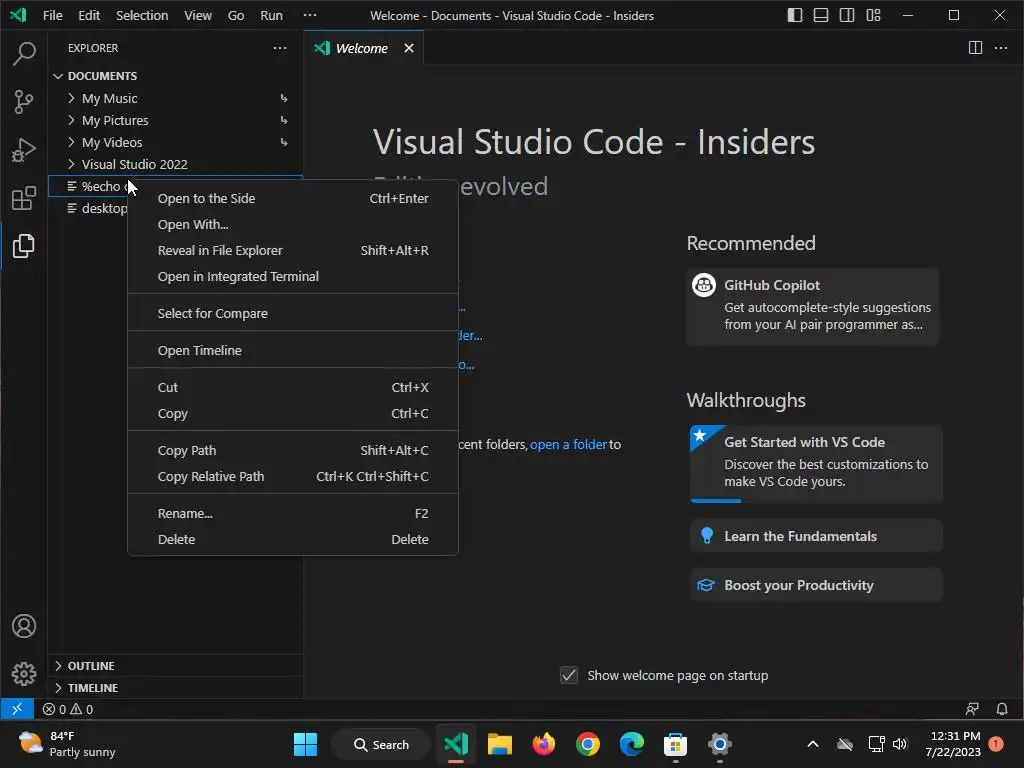Click the open a folder link
1024x768 pixels.
[568, 445]
